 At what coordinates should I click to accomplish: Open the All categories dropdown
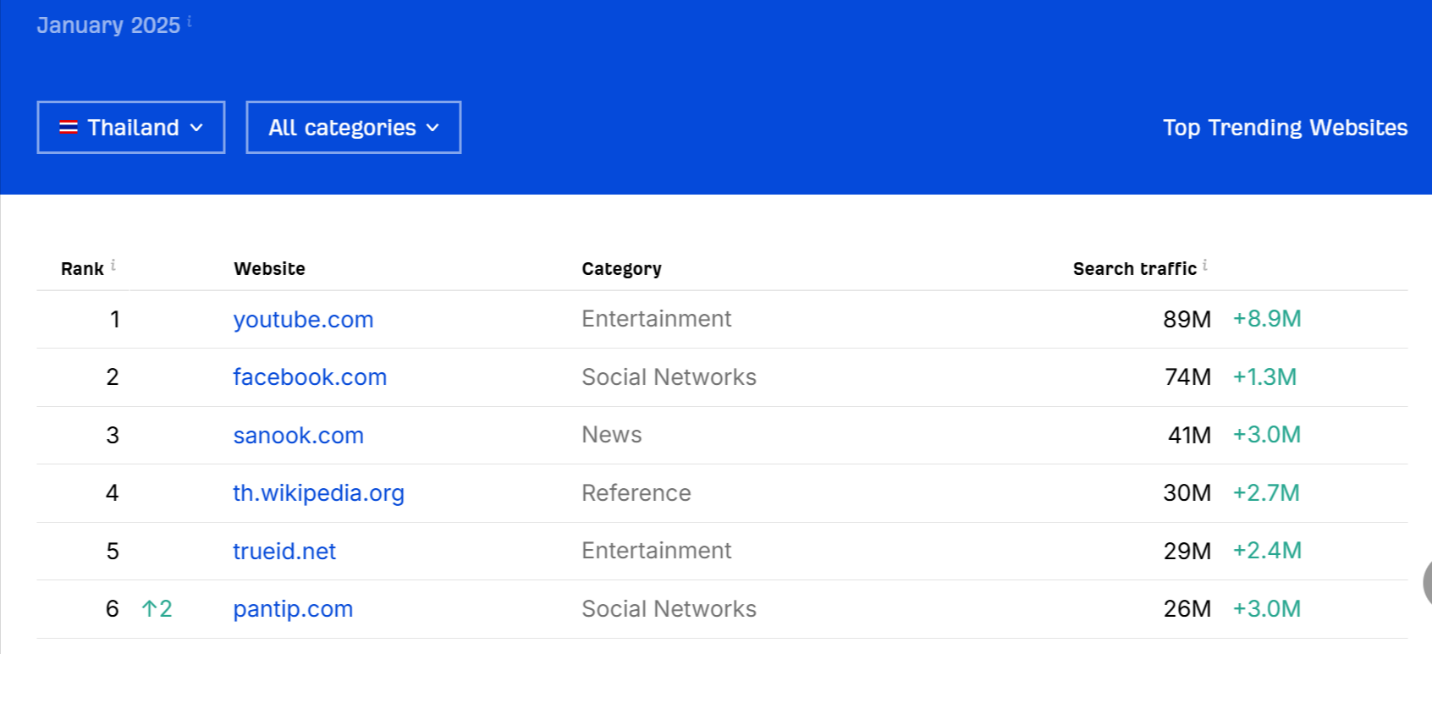point(353,127)
